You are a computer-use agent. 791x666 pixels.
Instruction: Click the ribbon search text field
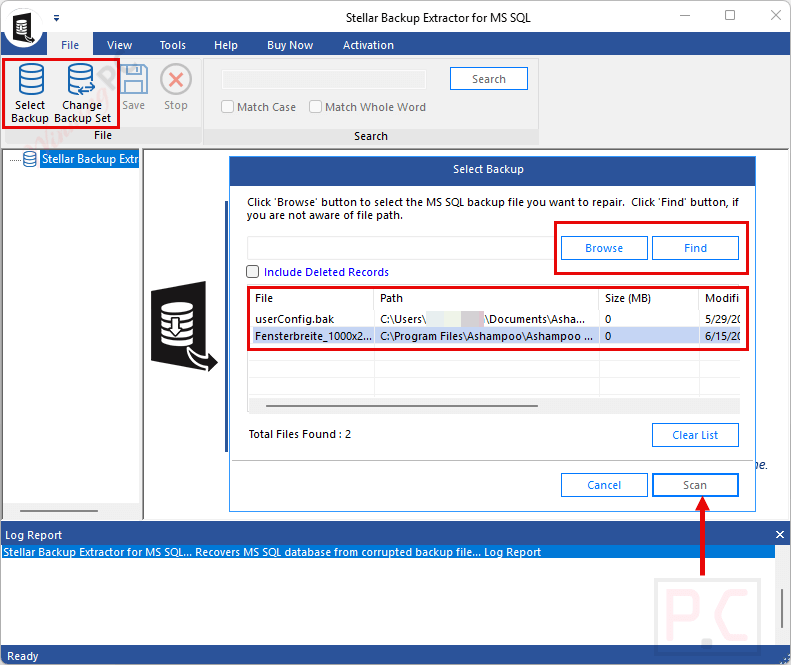324,80
